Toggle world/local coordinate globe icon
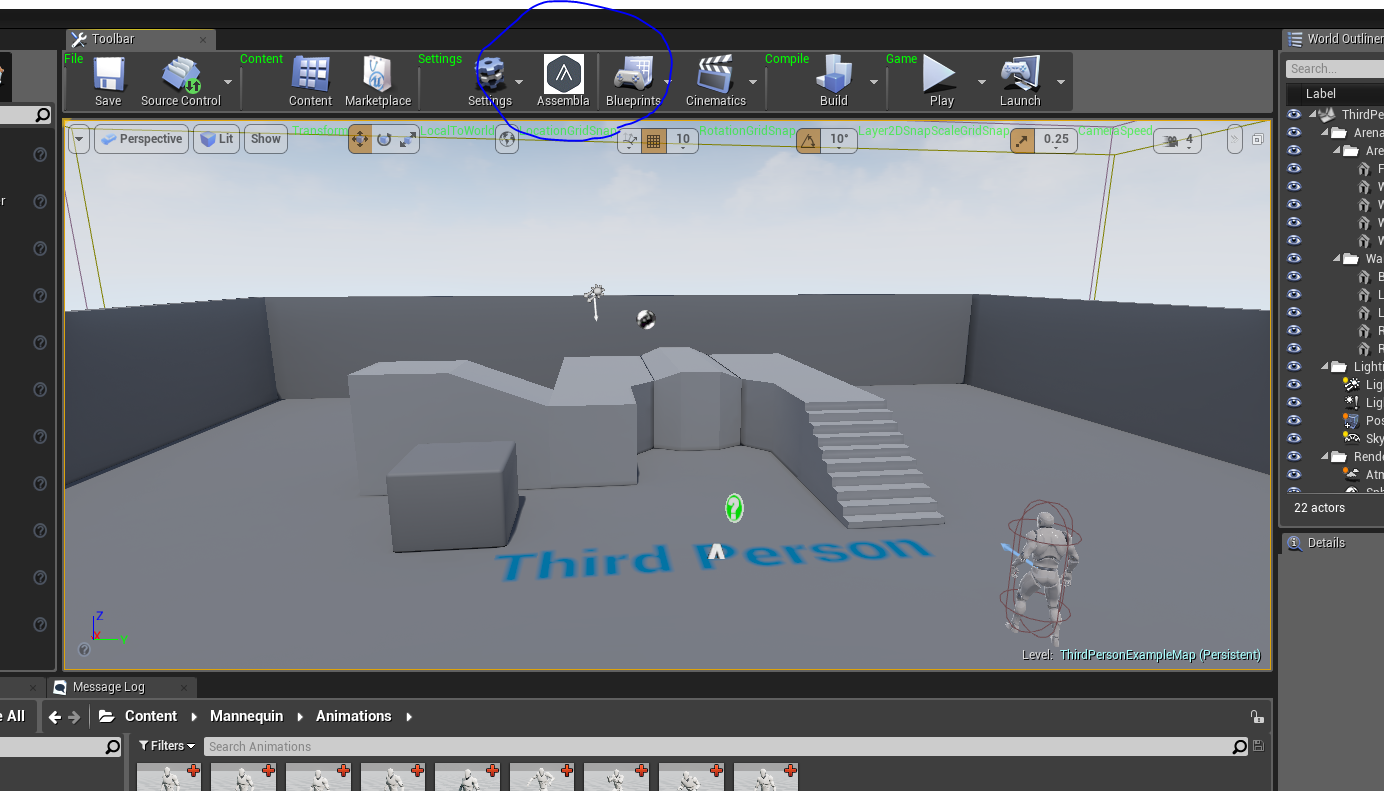Viewport: 1384px width, 791px height. (507, 140)
